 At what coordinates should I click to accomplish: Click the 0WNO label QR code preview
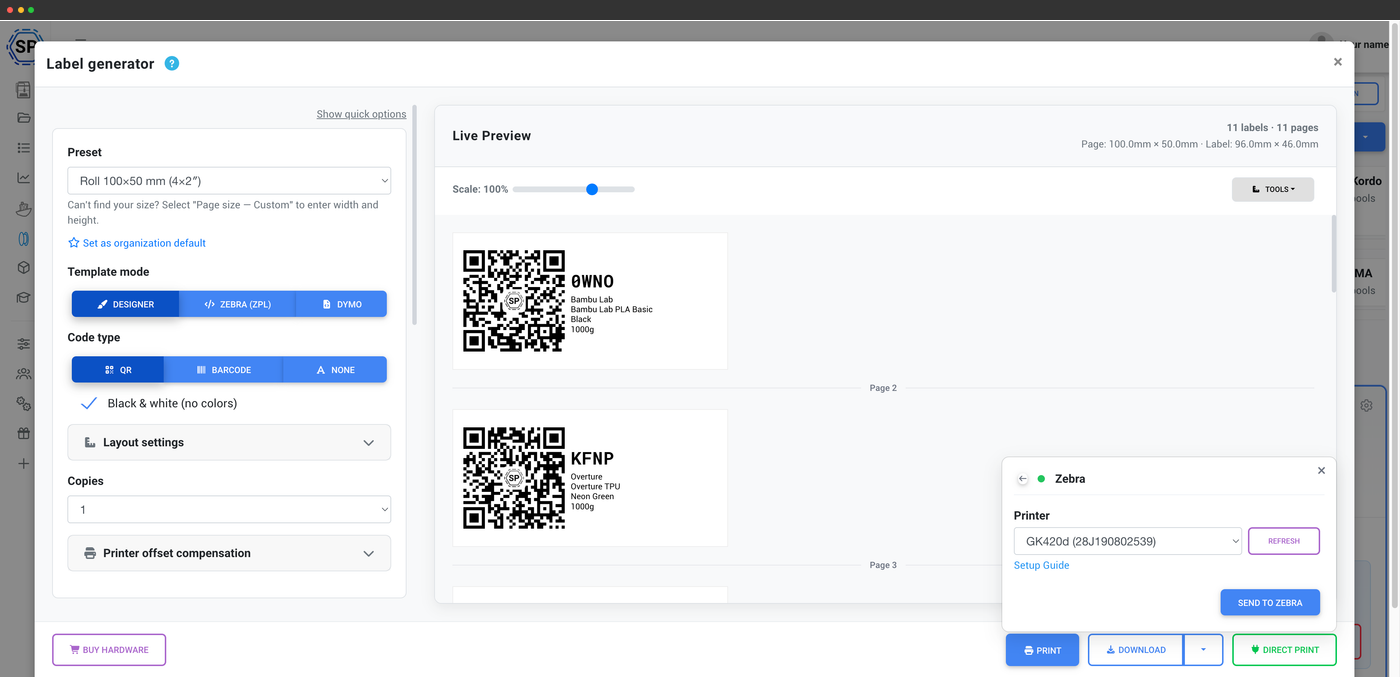coord(514,301)
